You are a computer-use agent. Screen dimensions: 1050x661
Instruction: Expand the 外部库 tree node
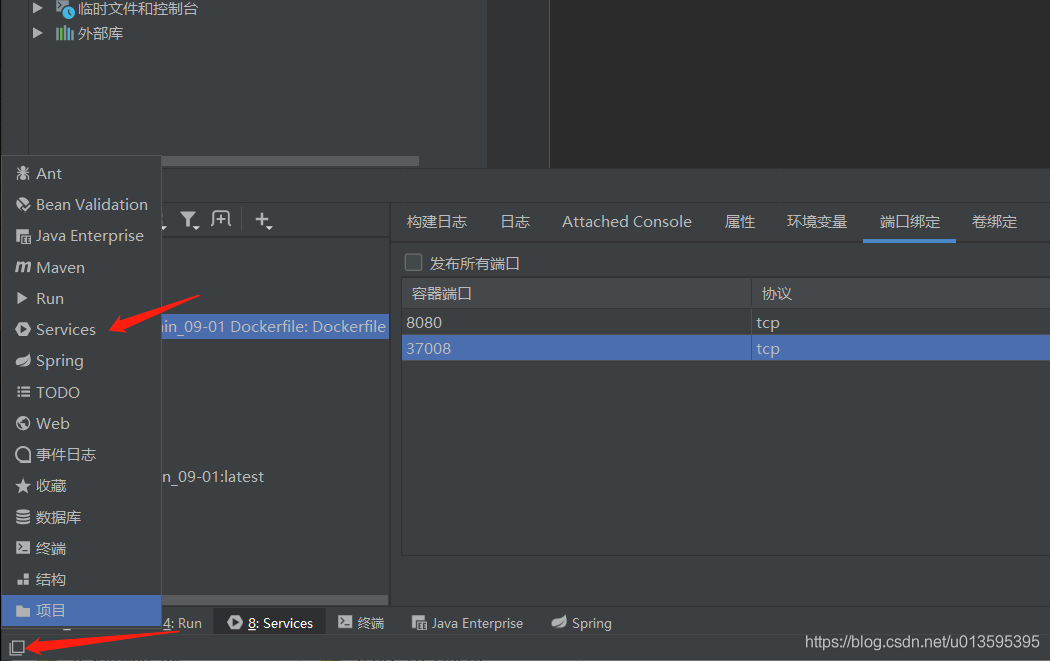(x=38, y=33)
